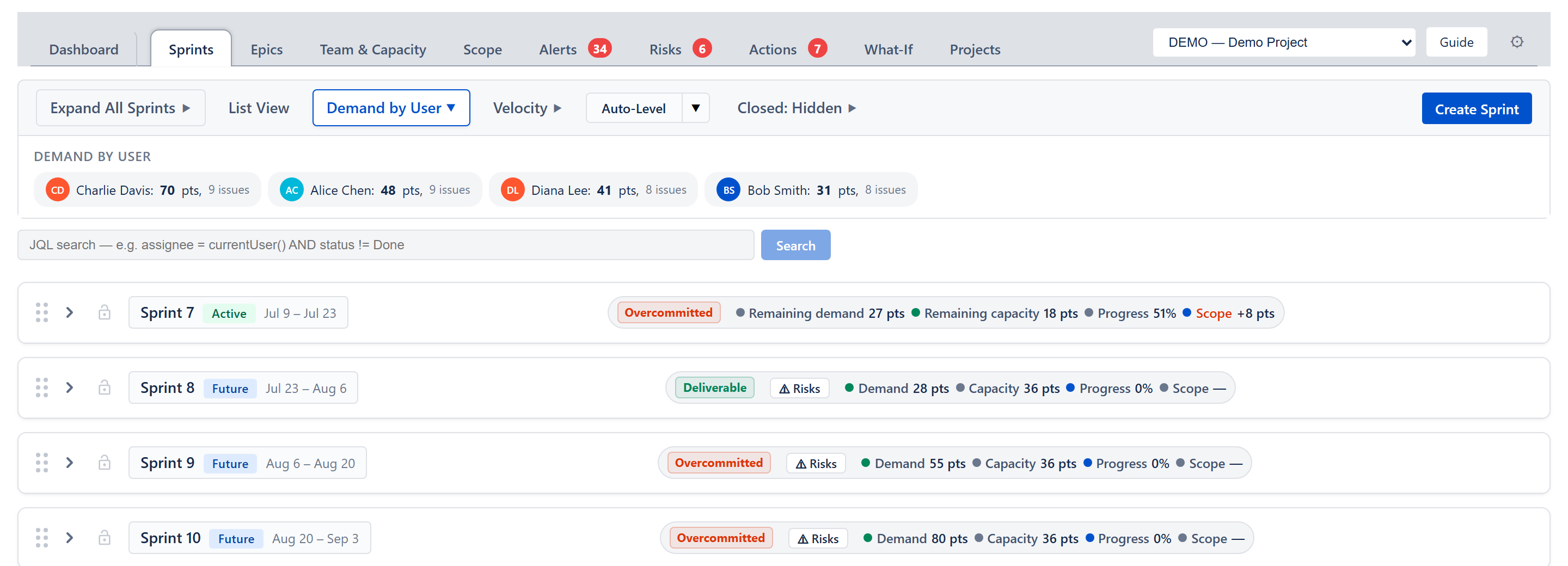Expand Sprint 10 with its chevron
The height and width of the screenshot is (566, 1568).
[70, 538]
